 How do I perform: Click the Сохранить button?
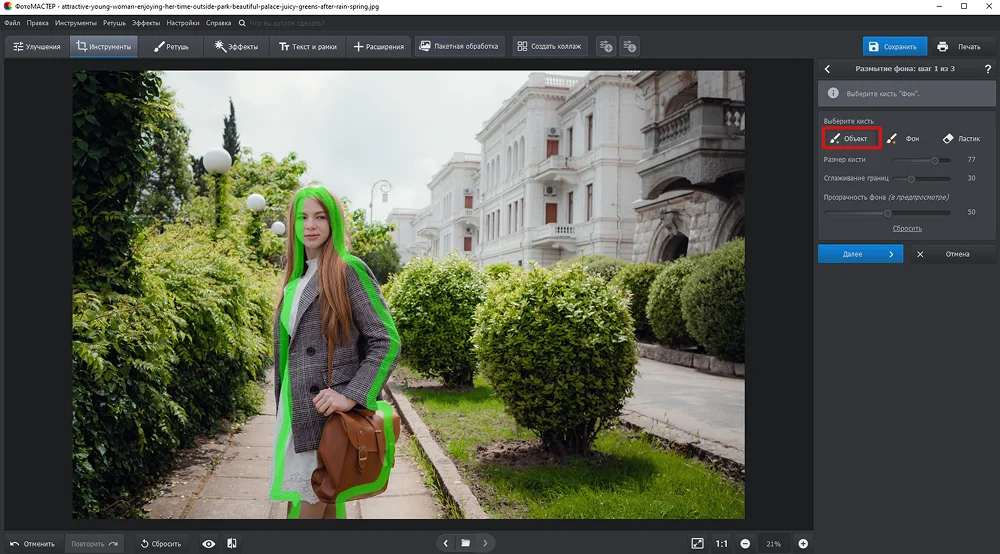894,47
